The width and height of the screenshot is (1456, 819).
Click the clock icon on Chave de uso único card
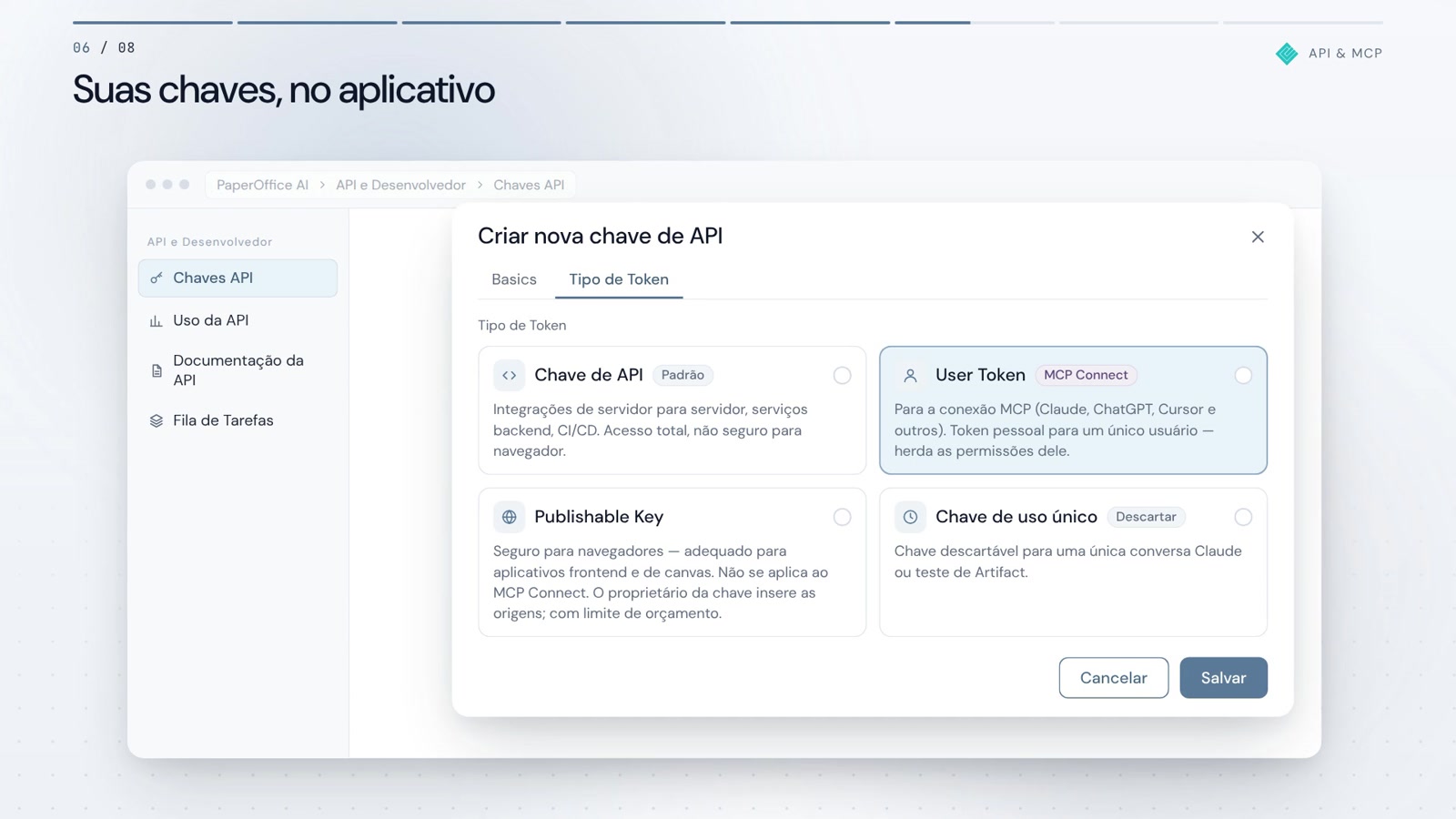pyautogui.click(x=910, y=517)
